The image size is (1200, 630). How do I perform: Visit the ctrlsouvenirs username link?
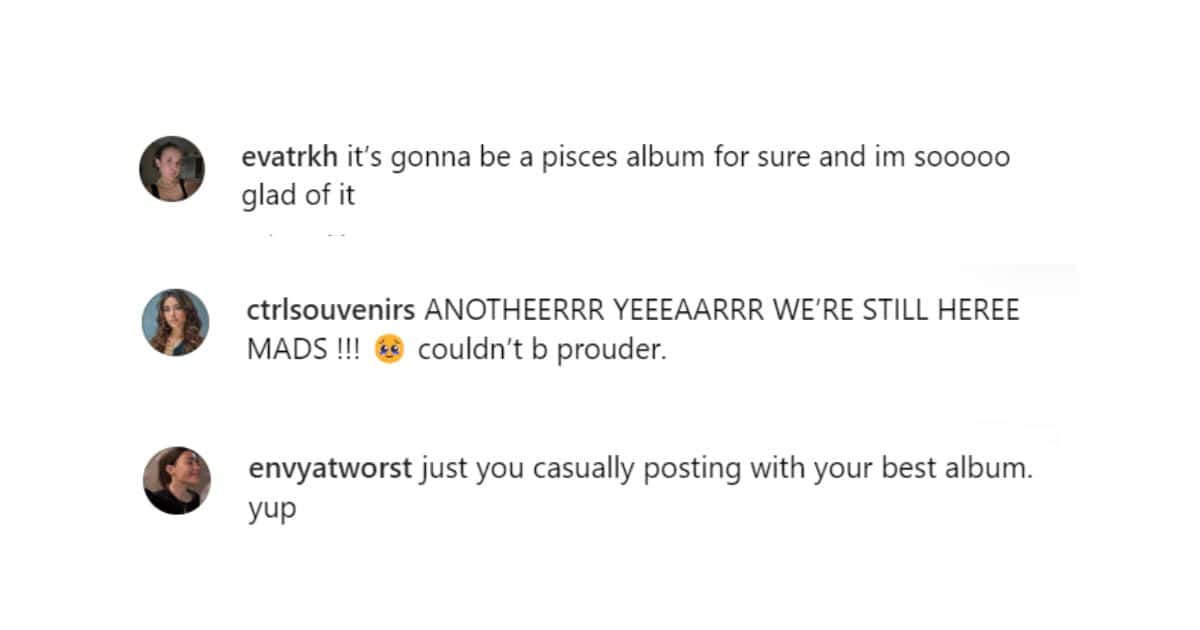coord(332,310)
